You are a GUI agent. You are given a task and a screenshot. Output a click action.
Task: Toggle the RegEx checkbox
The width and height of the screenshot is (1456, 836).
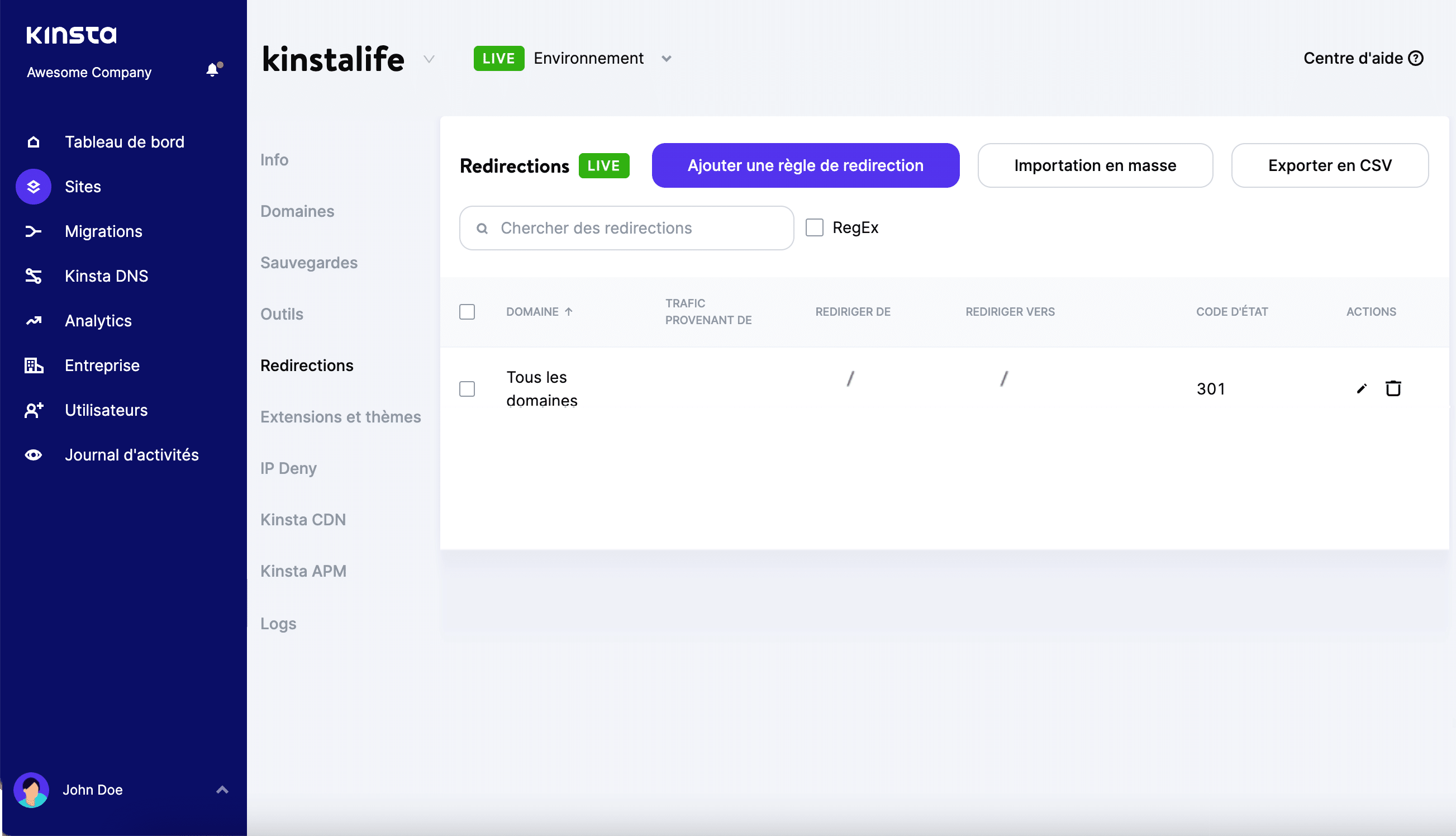[x=814, y=227]
